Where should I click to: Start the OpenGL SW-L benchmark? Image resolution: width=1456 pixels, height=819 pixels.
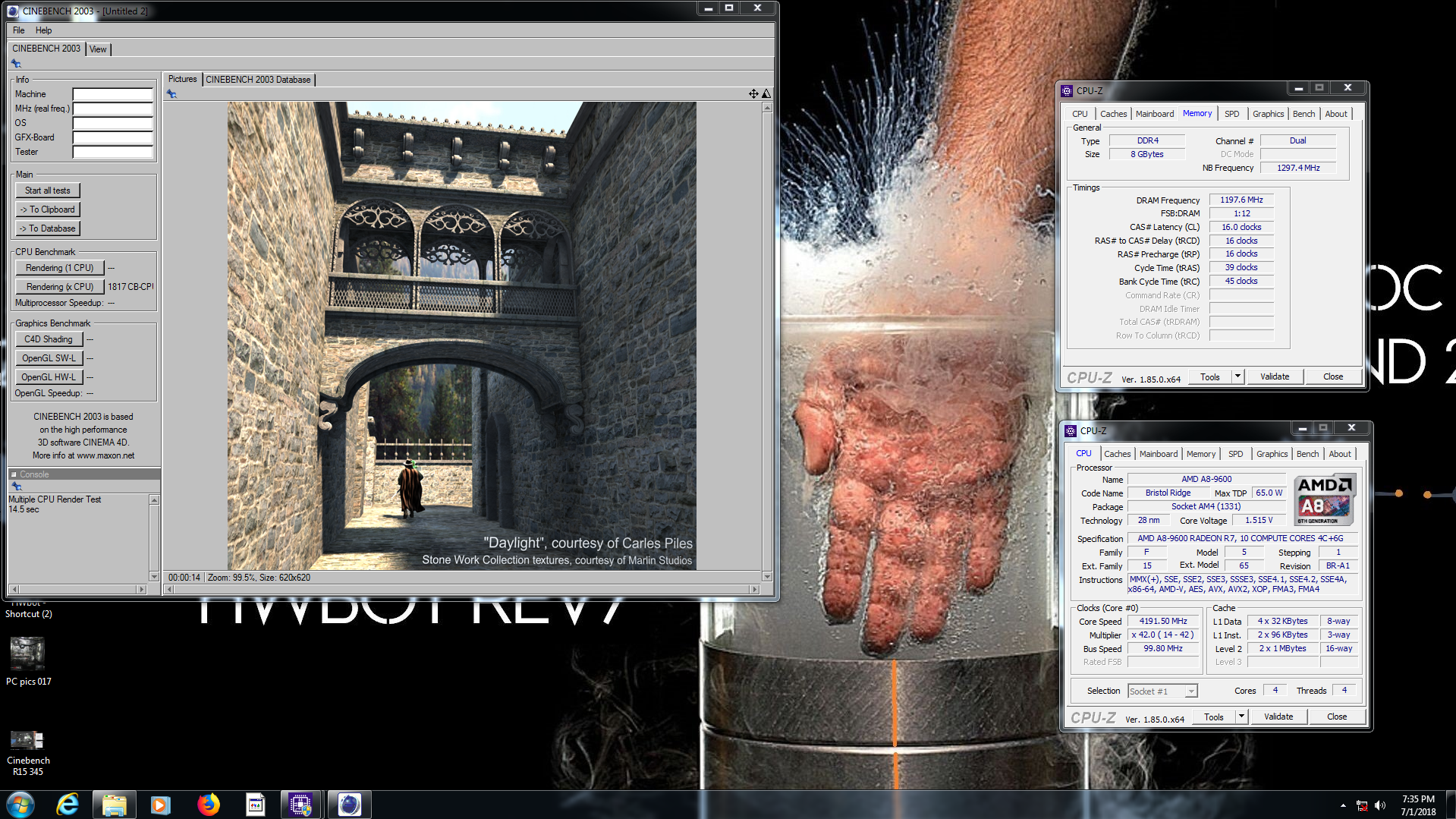coord(49,358)
